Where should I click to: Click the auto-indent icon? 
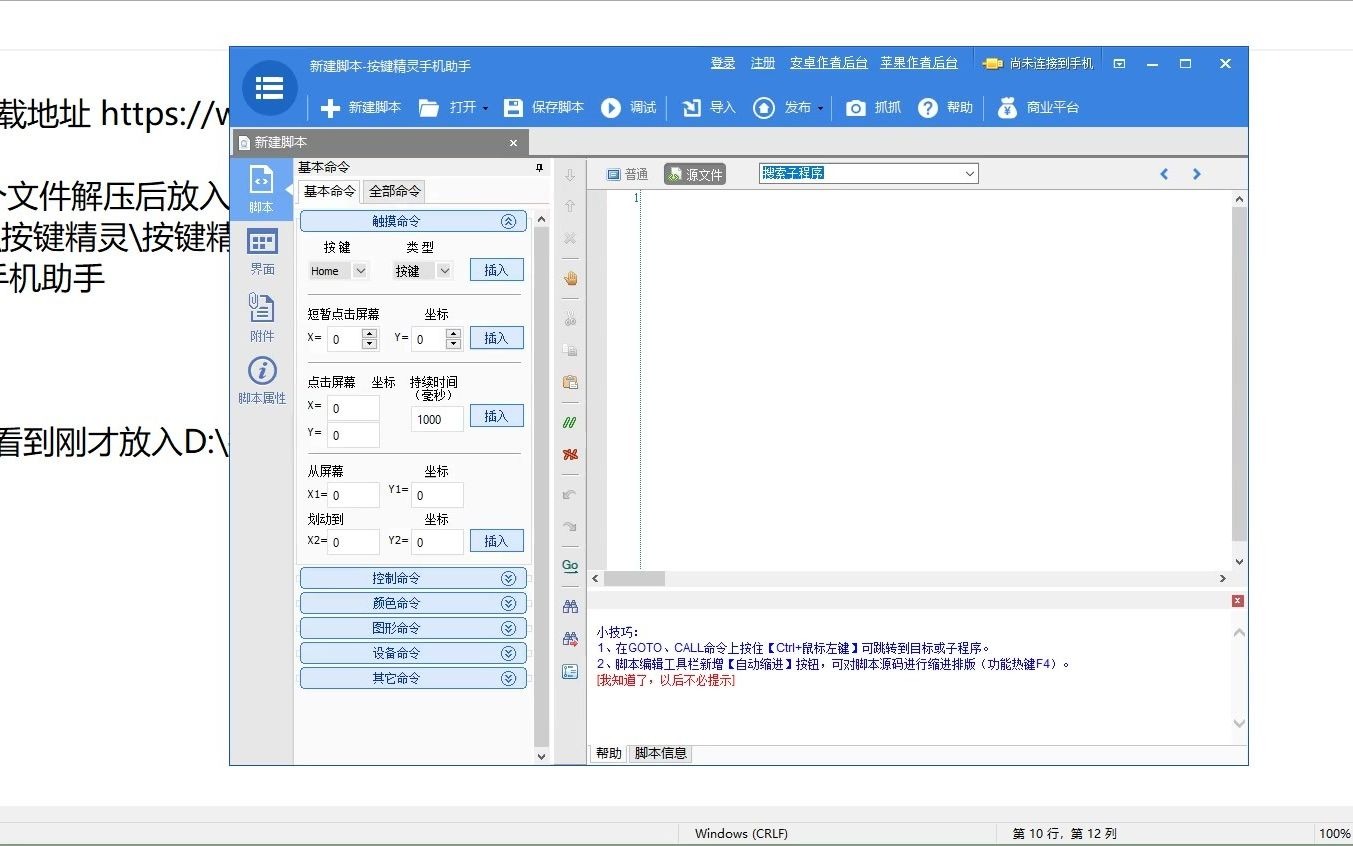click(x=570, y=671)
